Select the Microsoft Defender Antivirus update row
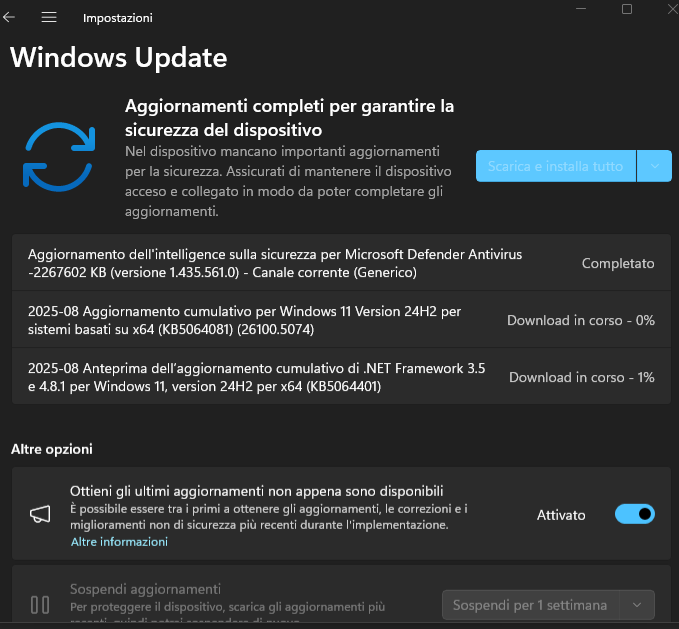This screenshot has height=629, width=679. click(341, 263)
